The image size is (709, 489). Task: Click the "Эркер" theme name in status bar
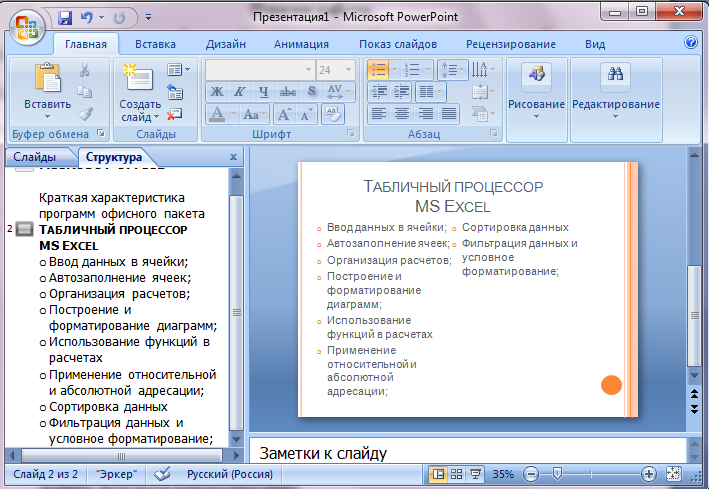point(116,474)
